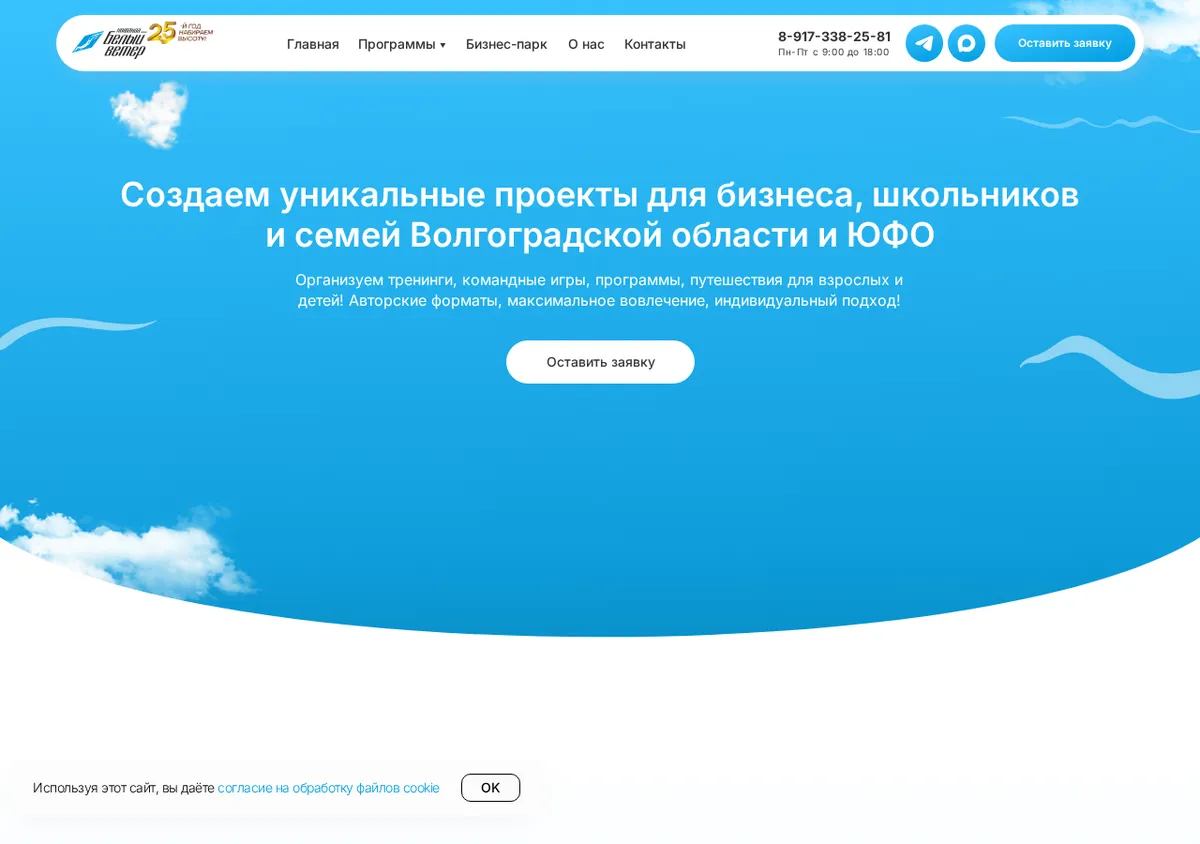
Task: Click the Белый ветер logo
Action: coord(109,43)
